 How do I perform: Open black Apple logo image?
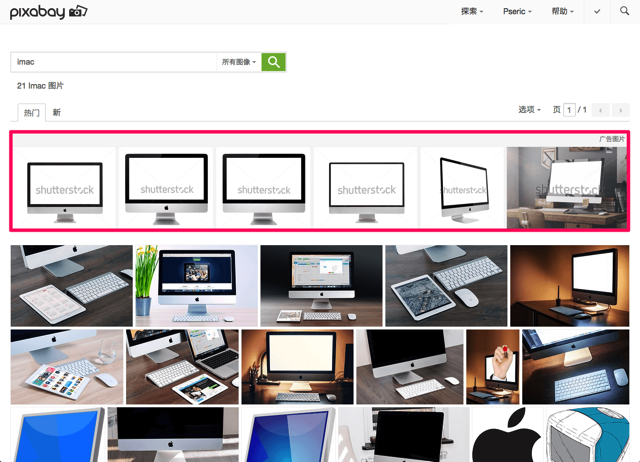pos(507,435)
